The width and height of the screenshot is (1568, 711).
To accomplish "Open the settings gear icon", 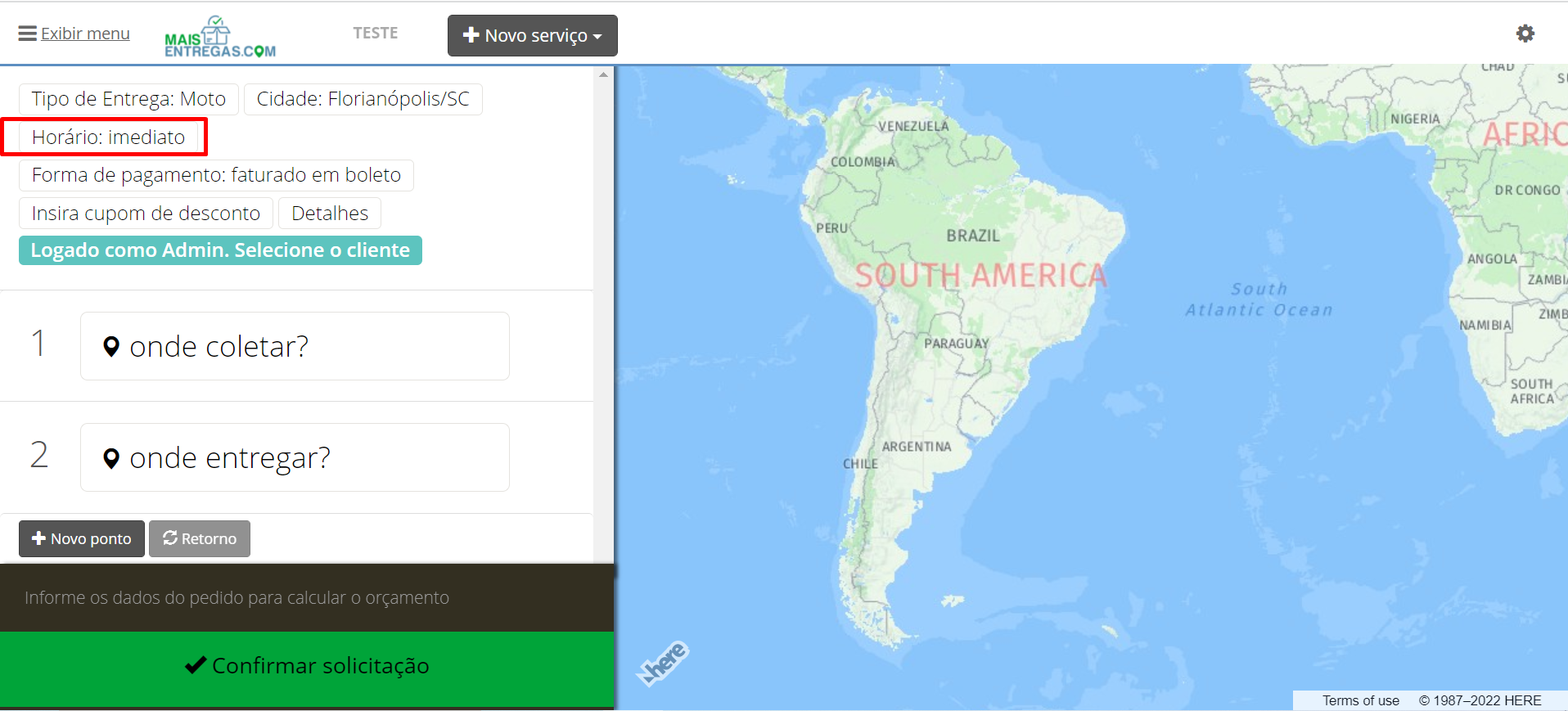I will tap(1525, 34).
